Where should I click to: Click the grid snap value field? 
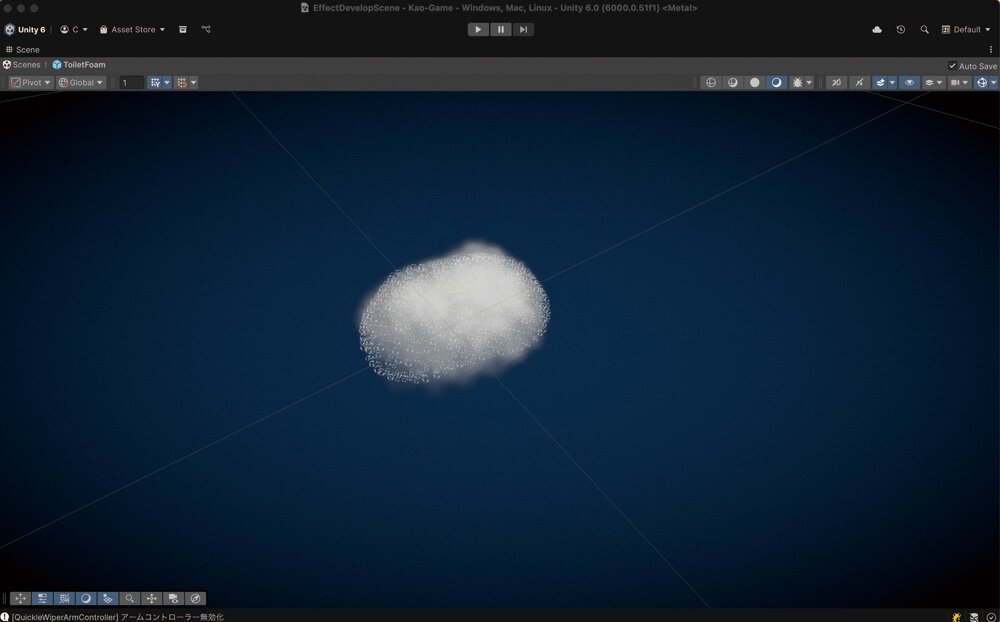point(131,82)
